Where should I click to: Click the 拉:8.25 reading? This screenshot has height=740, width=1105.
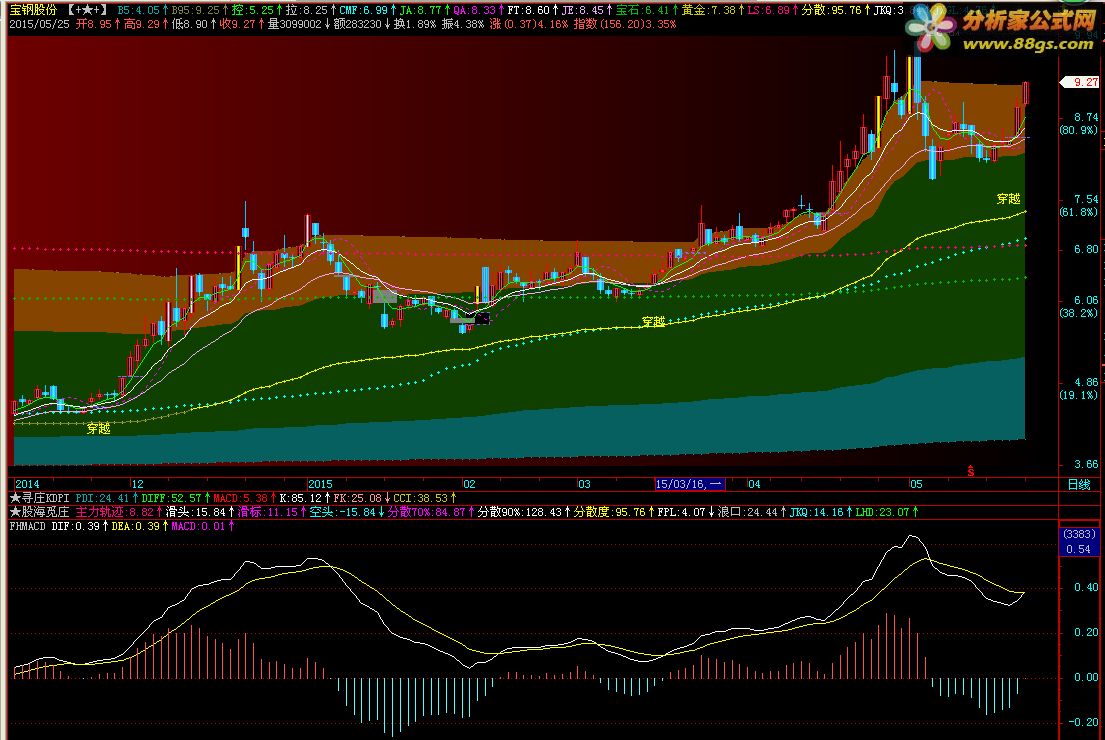click(306, 10)
